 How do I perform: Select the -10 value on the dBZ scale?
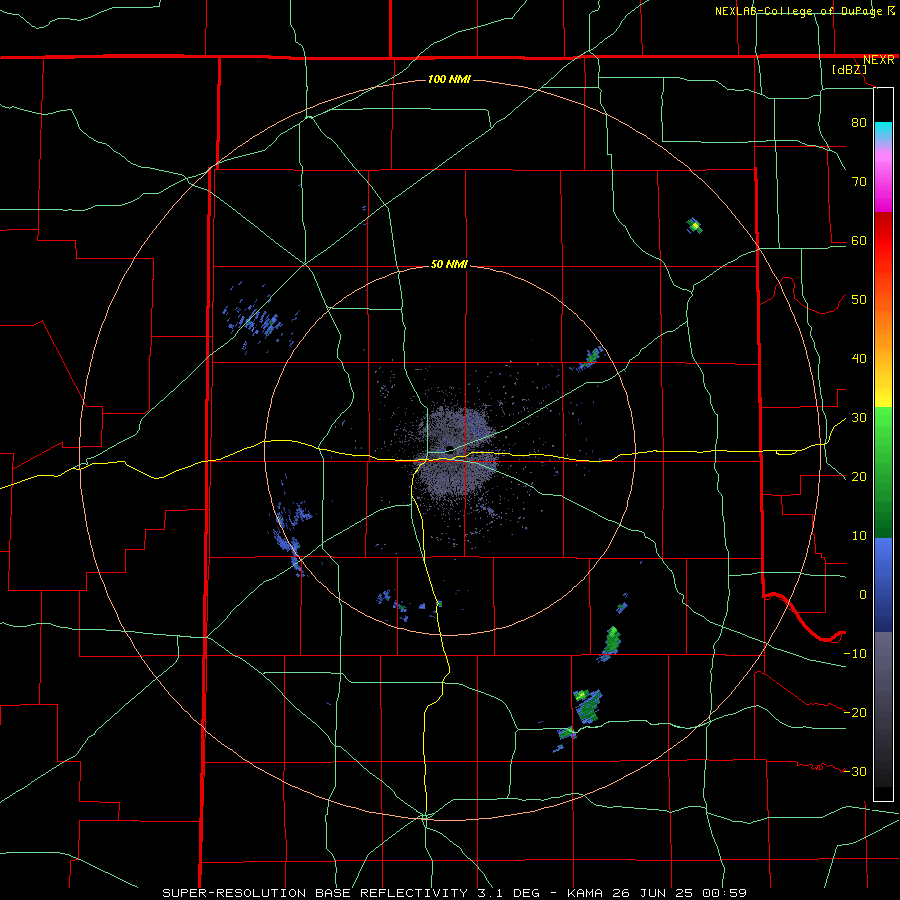855,654
